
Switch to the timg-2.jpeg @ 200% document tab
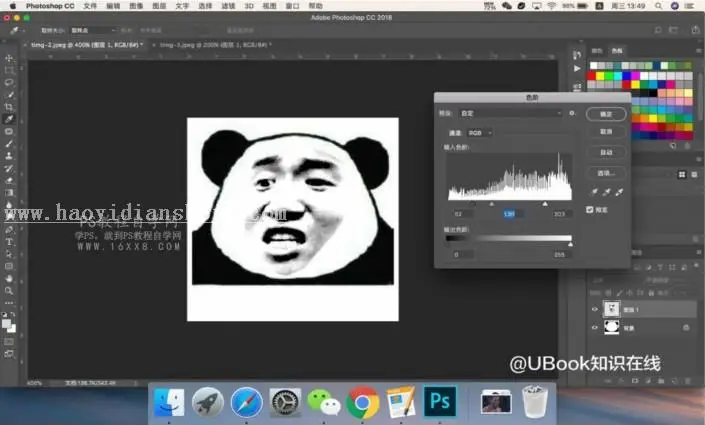(x=216, y=45)
